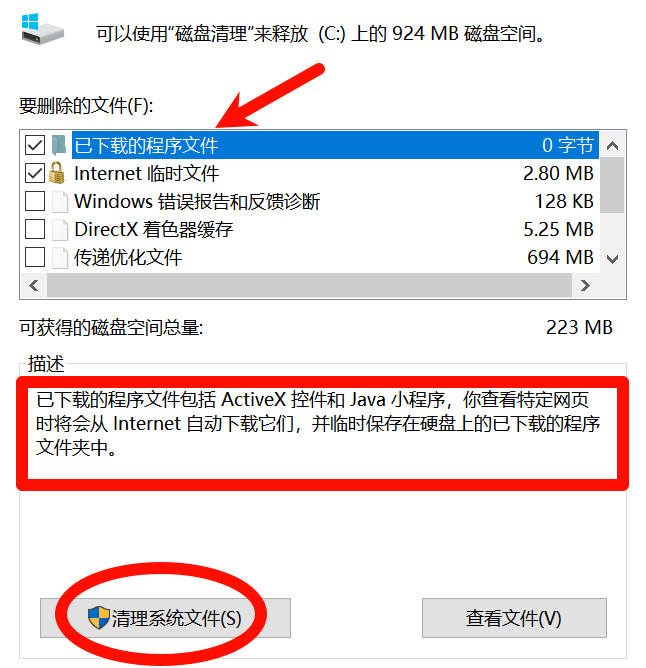Viewport: 646px width, 668px height.
Task: Click the horizontal scroll right arrow
Action: pos(585,285)
